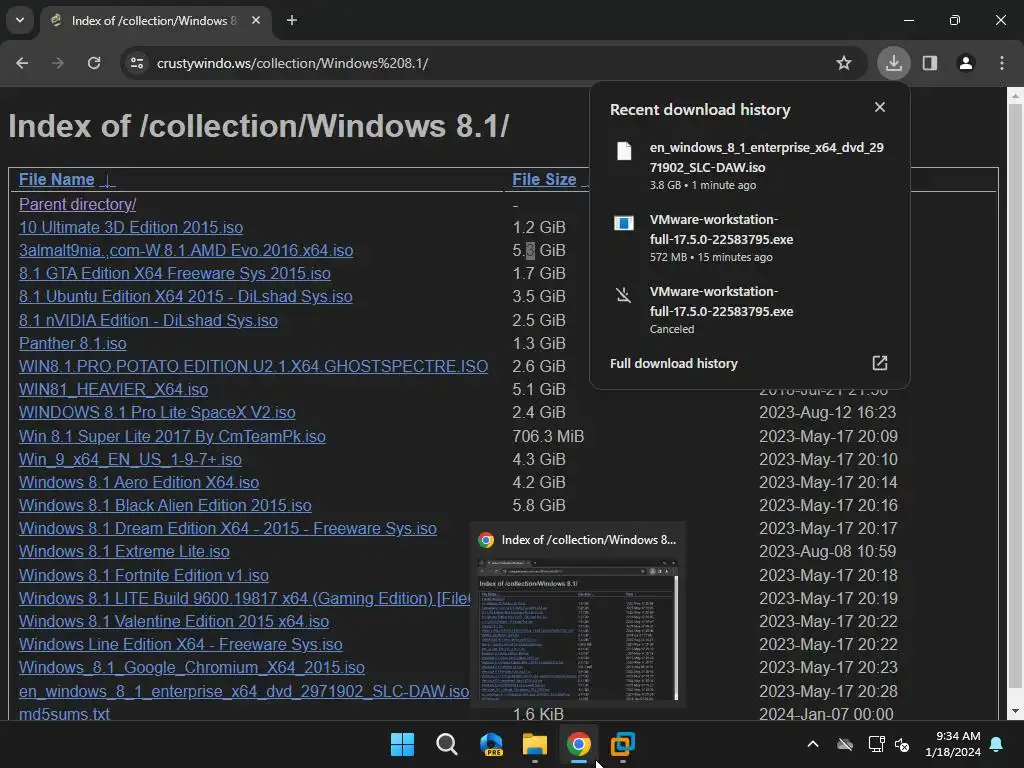Download Windows 8.1 Black Alien Edition 2015 iso
This screenshot has height=768, width=1024.
165,505
